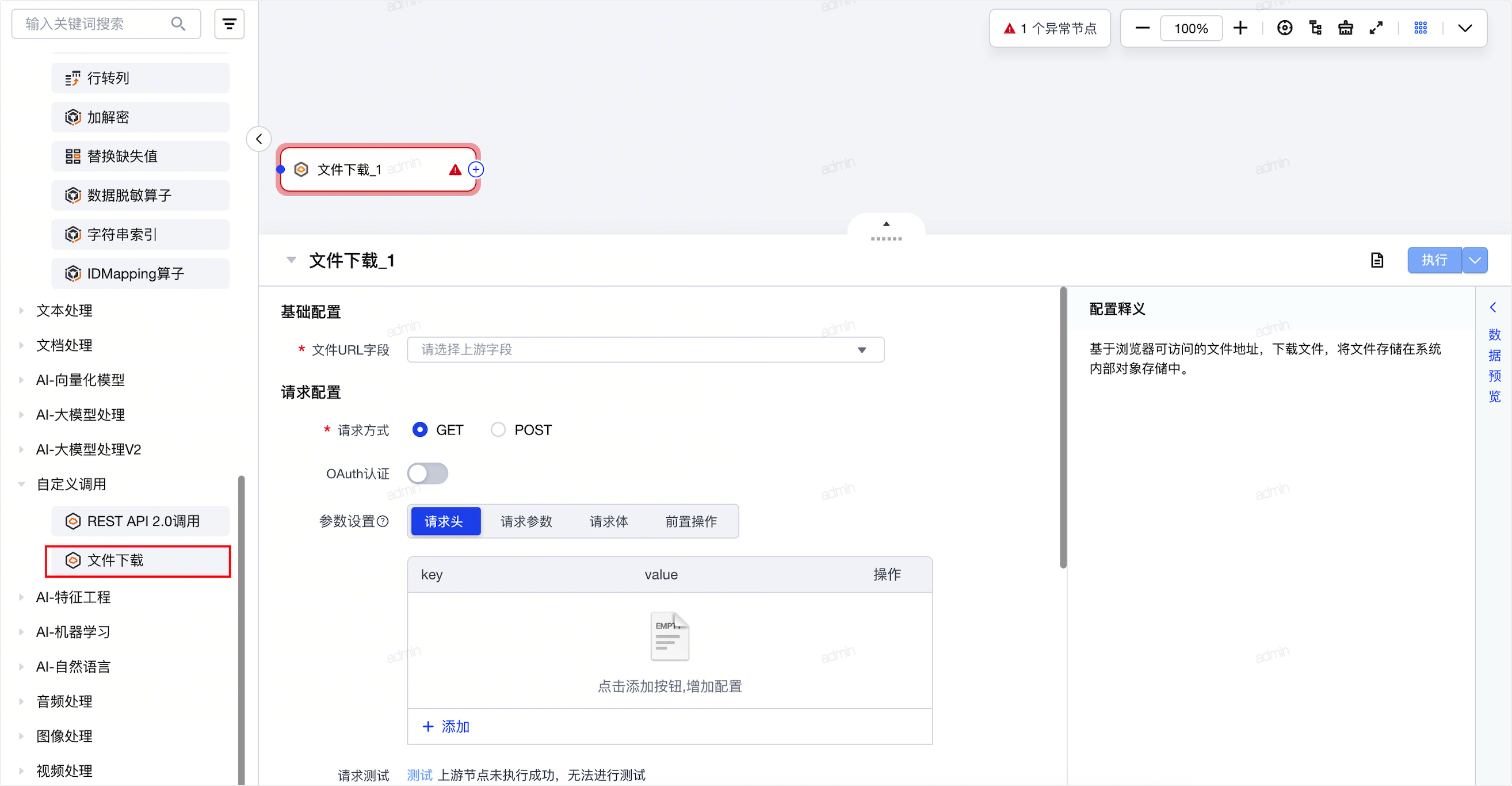Switch to the 请求参数 tab

(526, 521)
